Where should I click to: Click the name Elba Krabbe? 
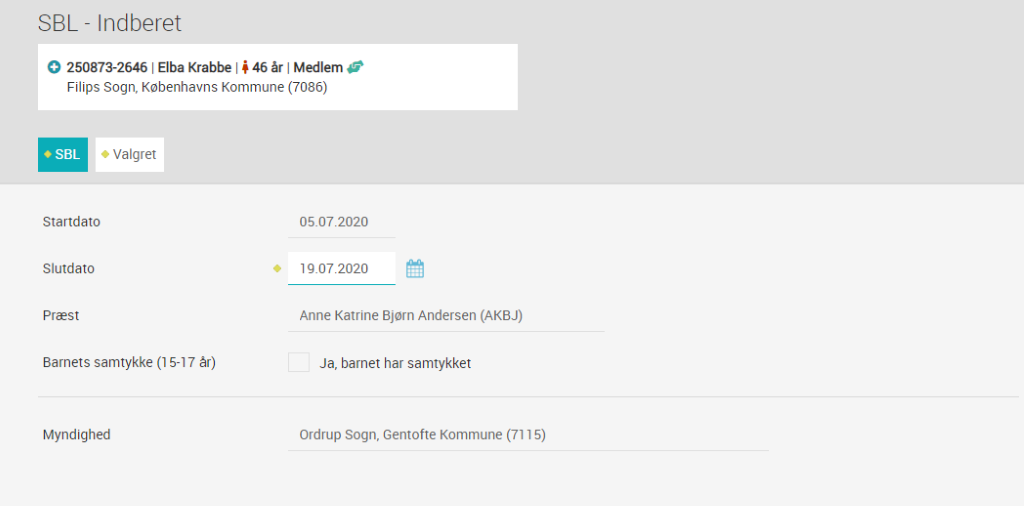[195, 67]
